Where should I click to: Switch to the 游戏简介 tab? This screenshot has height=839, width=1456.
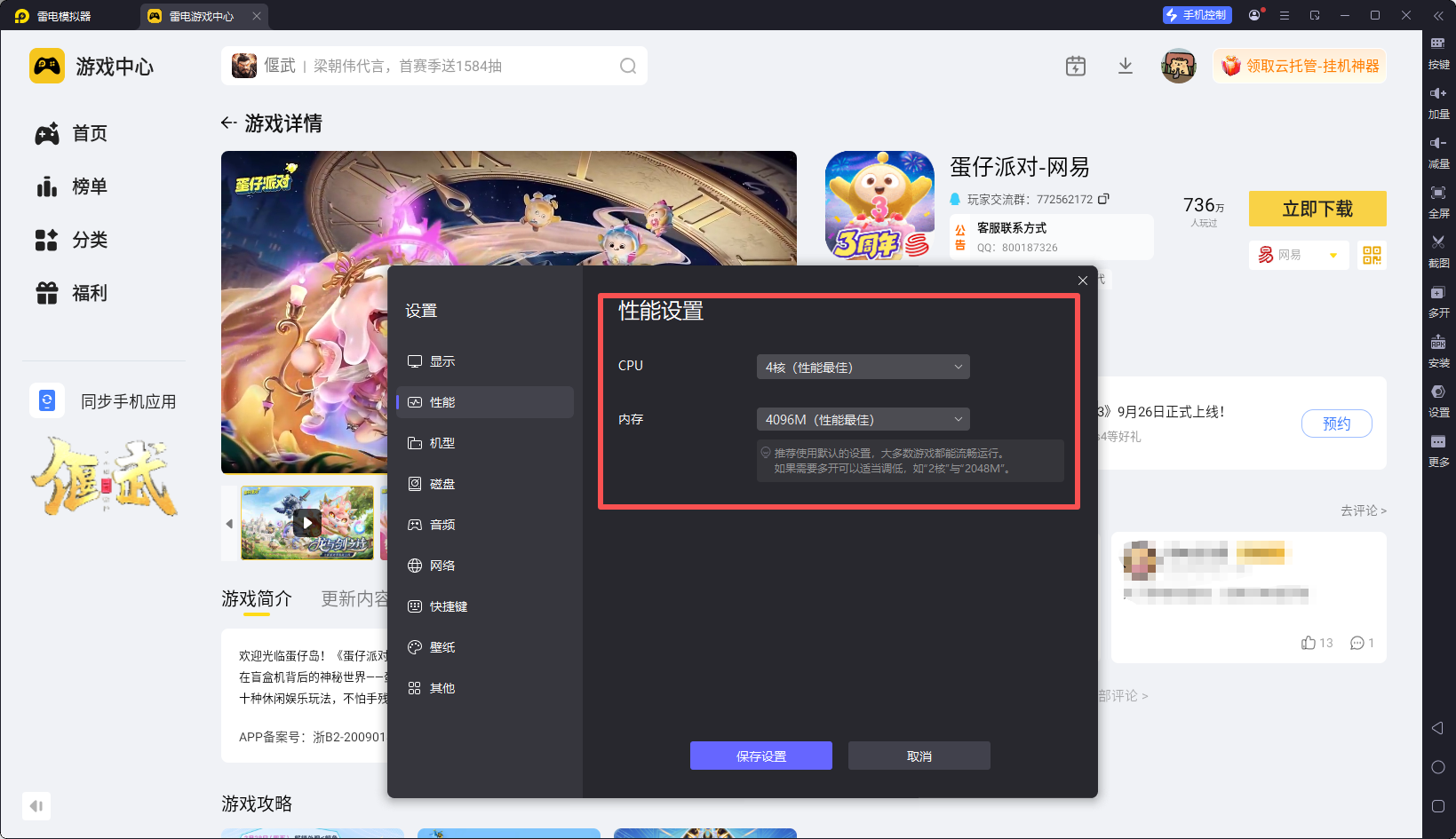point(257,599)
